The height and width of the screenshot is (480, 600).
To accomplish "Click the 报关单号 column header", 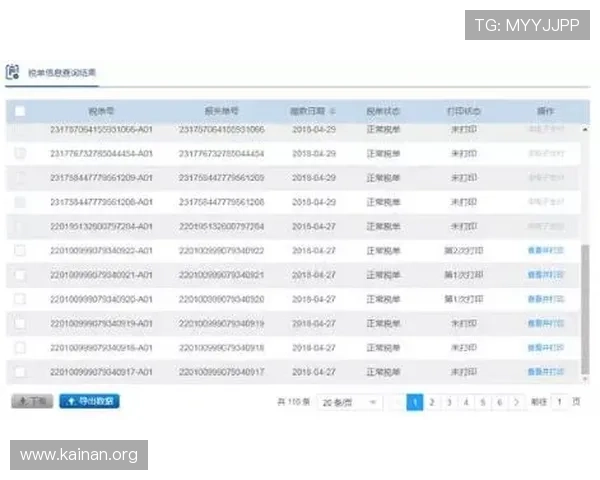I will pos(222,111).
